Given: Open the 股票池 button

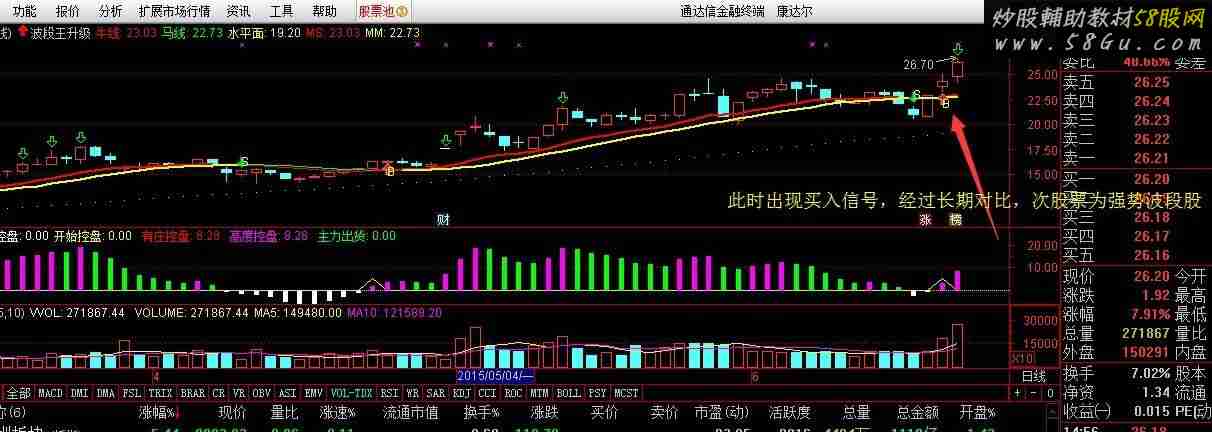Looking at the screenshot, I should (x=383, y=11).
